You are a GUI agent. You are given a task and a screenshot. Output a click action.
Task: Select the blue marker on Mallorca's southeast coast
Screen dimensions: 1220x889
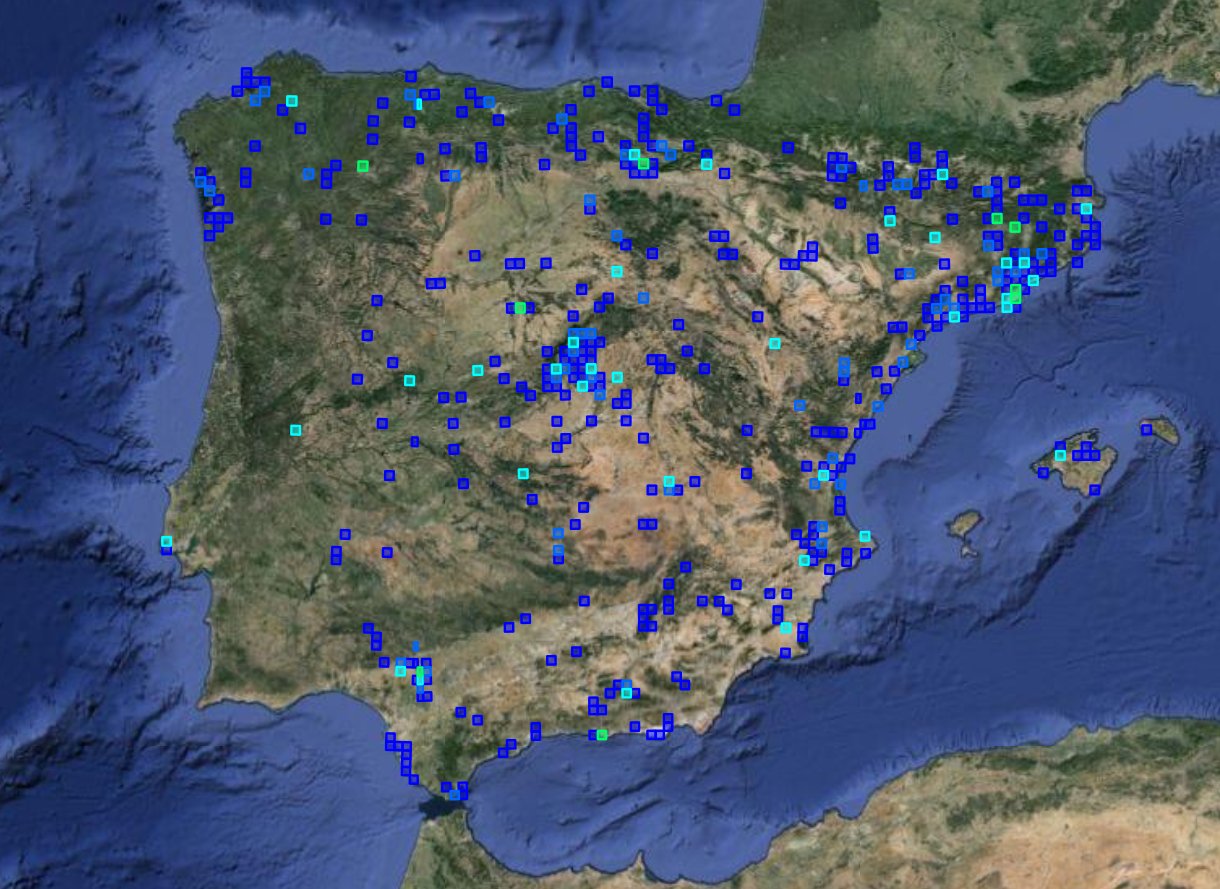1095,490
